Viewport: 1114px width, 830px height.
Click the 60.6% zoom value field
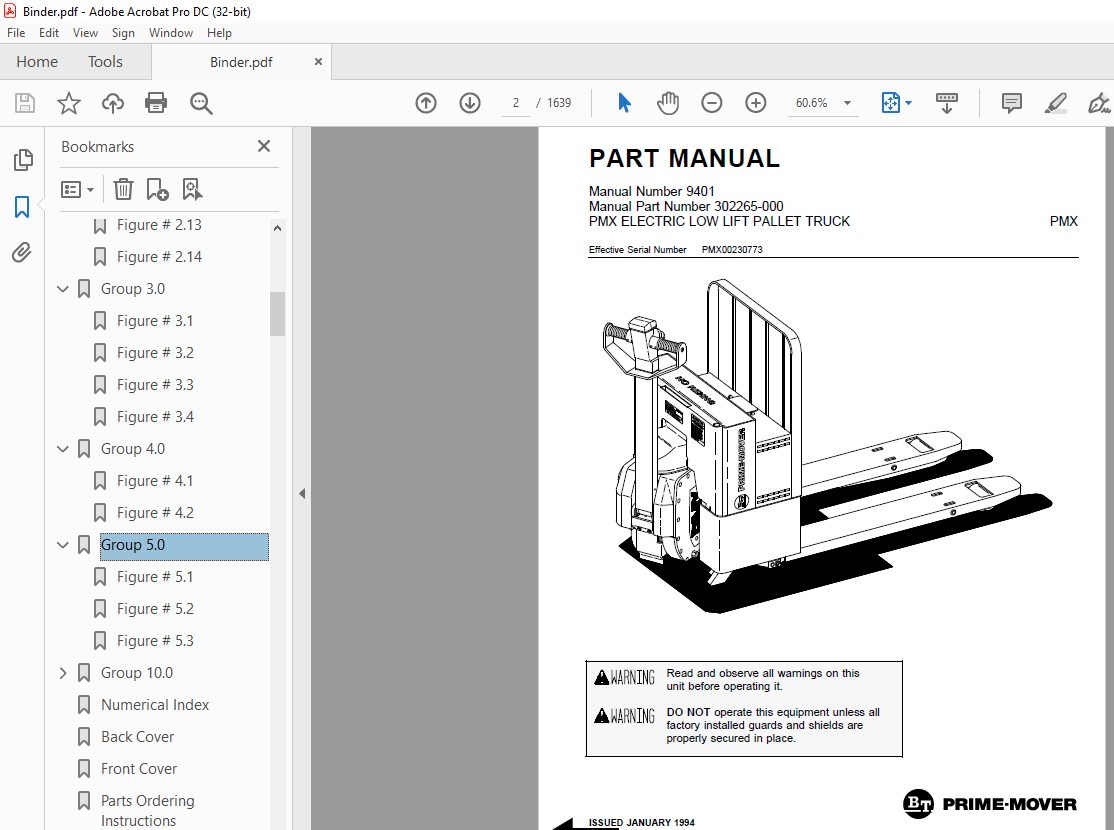pos(811,103)
